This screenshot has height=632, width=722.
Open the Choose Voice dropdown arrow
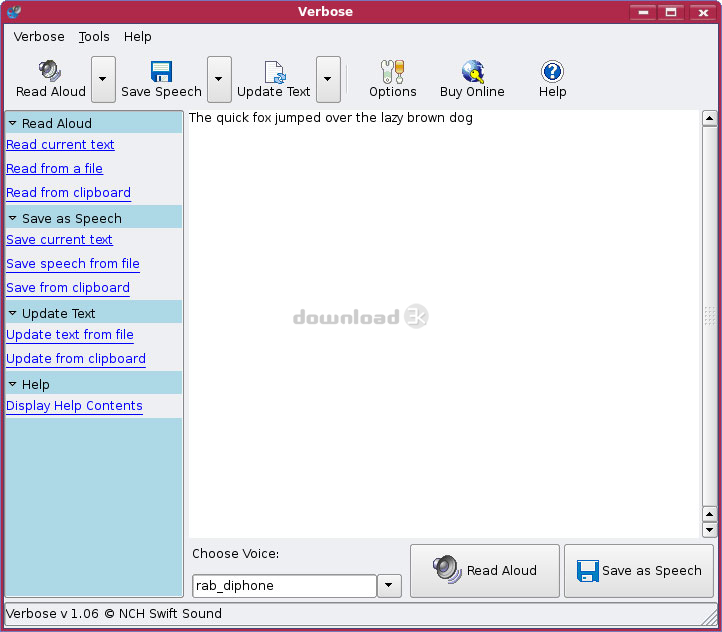(389, 586)
